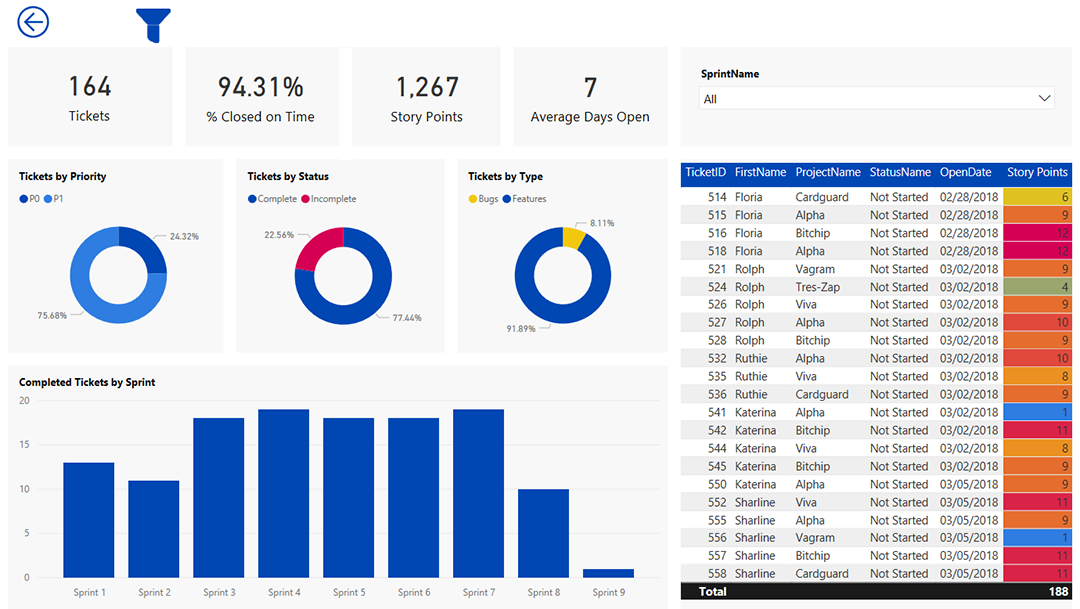Click story points cell of ticket 514
Image resolution: width=1080 pixels, height=609 pixels.
[1037, 197]
